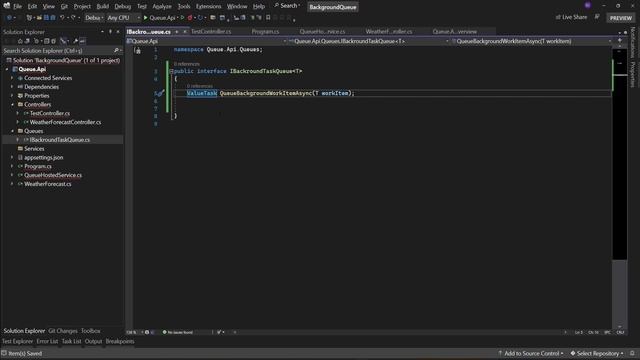
Task: Click the Home icon in Solution Explorer toolbar
Action: coord(20,41)
